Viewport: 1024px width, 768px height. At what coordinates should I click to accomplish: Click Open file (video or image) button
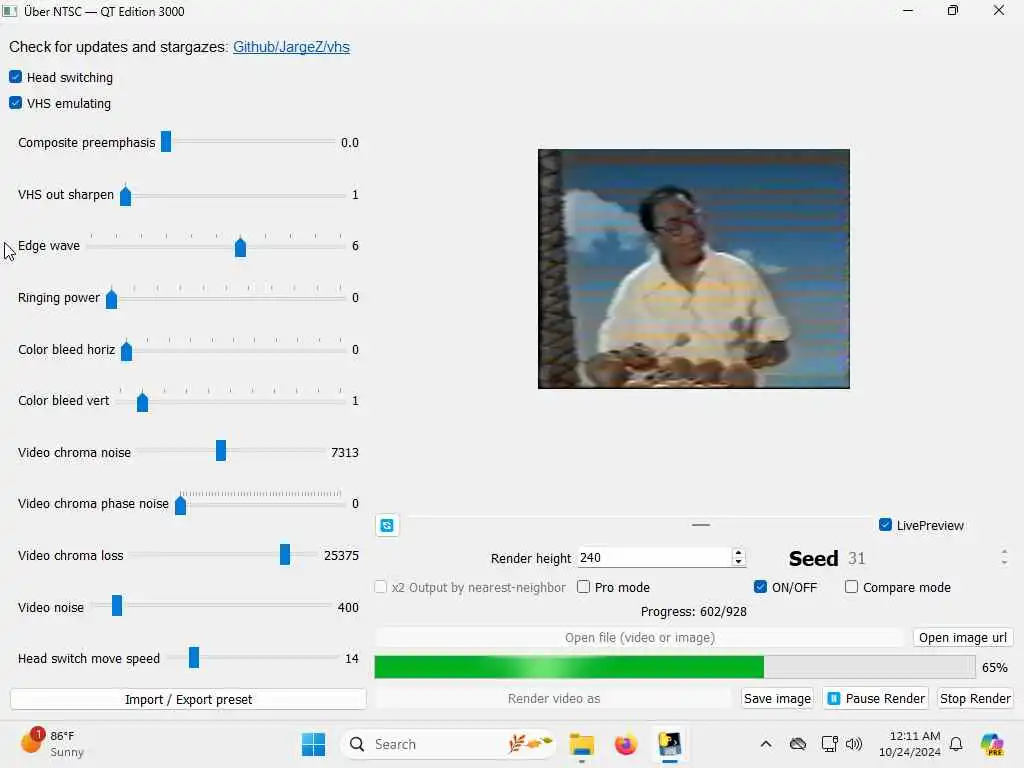pyautogui.click(x=640, y=637)
